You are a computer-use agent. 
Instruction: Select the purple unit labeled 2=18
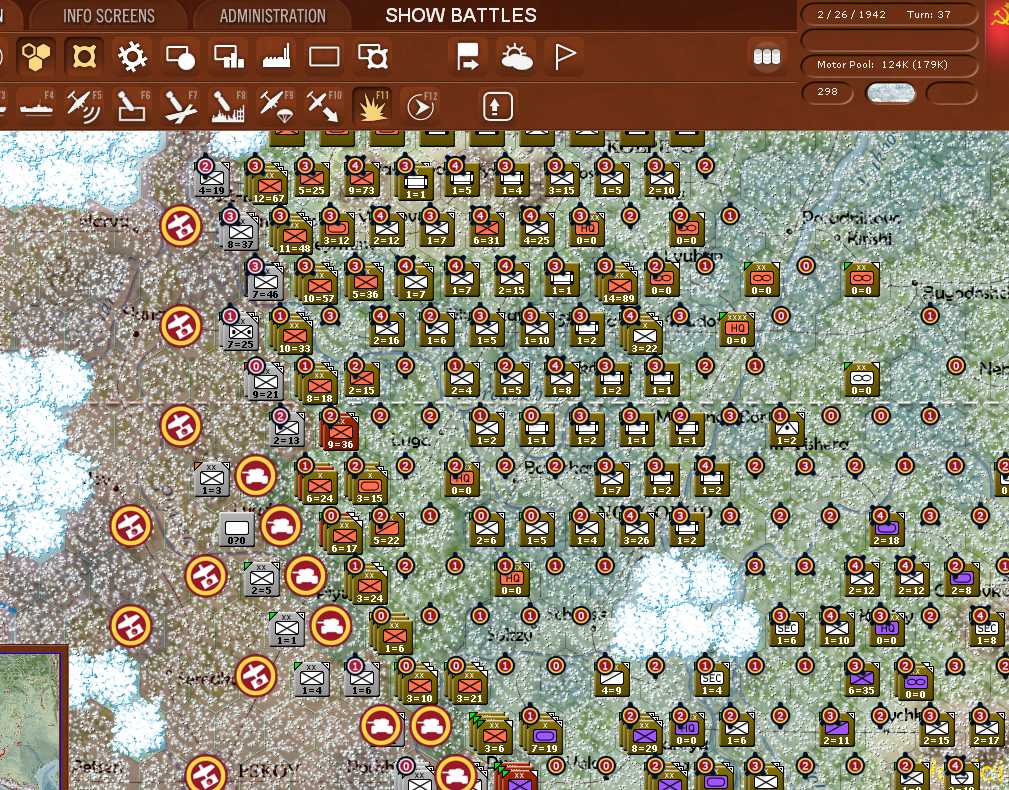(886, 530)
